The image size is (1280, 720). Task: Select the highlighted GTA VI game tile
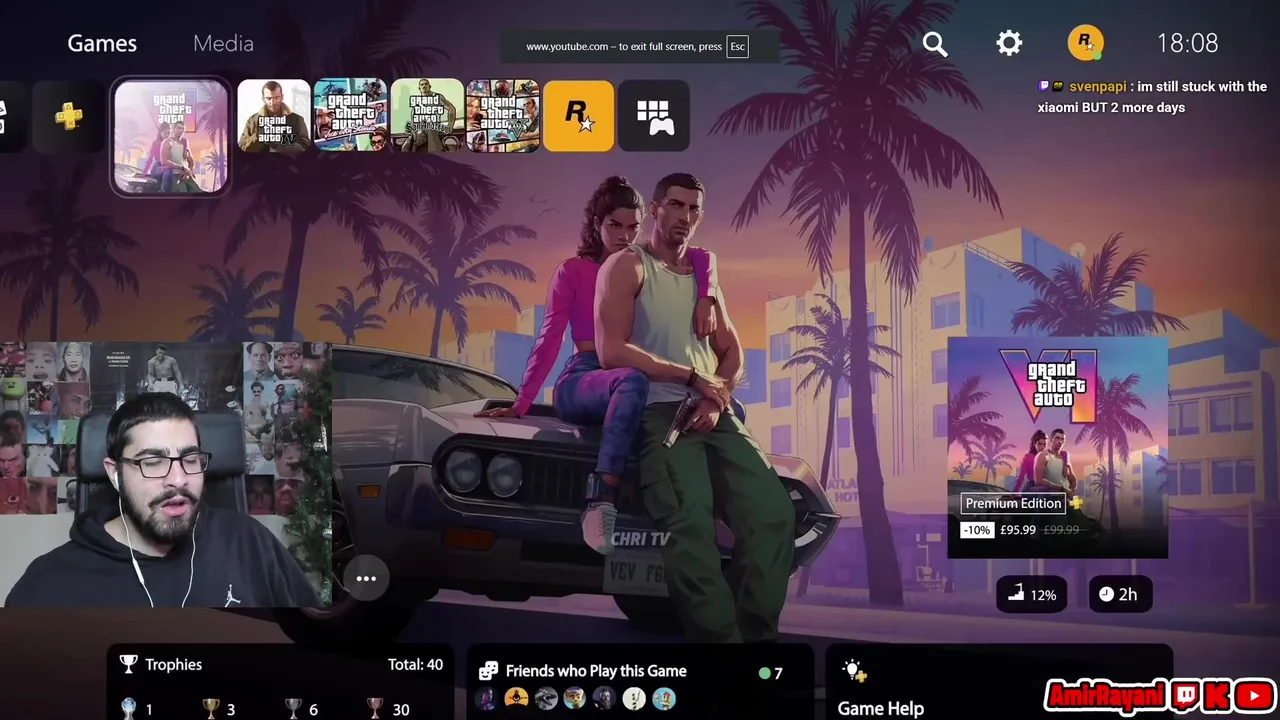[x=171, y=137]
